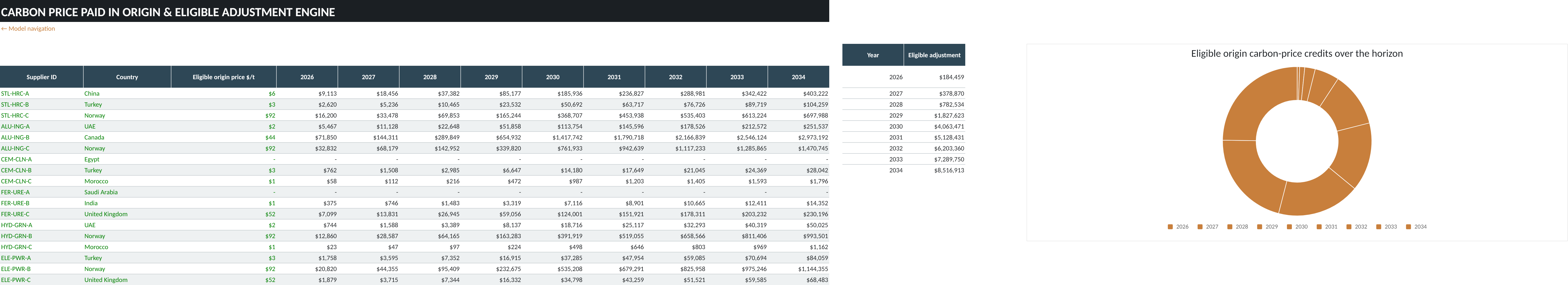Select supplier cell STL-HRC-A
The width and height of the screenshot is (1568, 285).
41,93
